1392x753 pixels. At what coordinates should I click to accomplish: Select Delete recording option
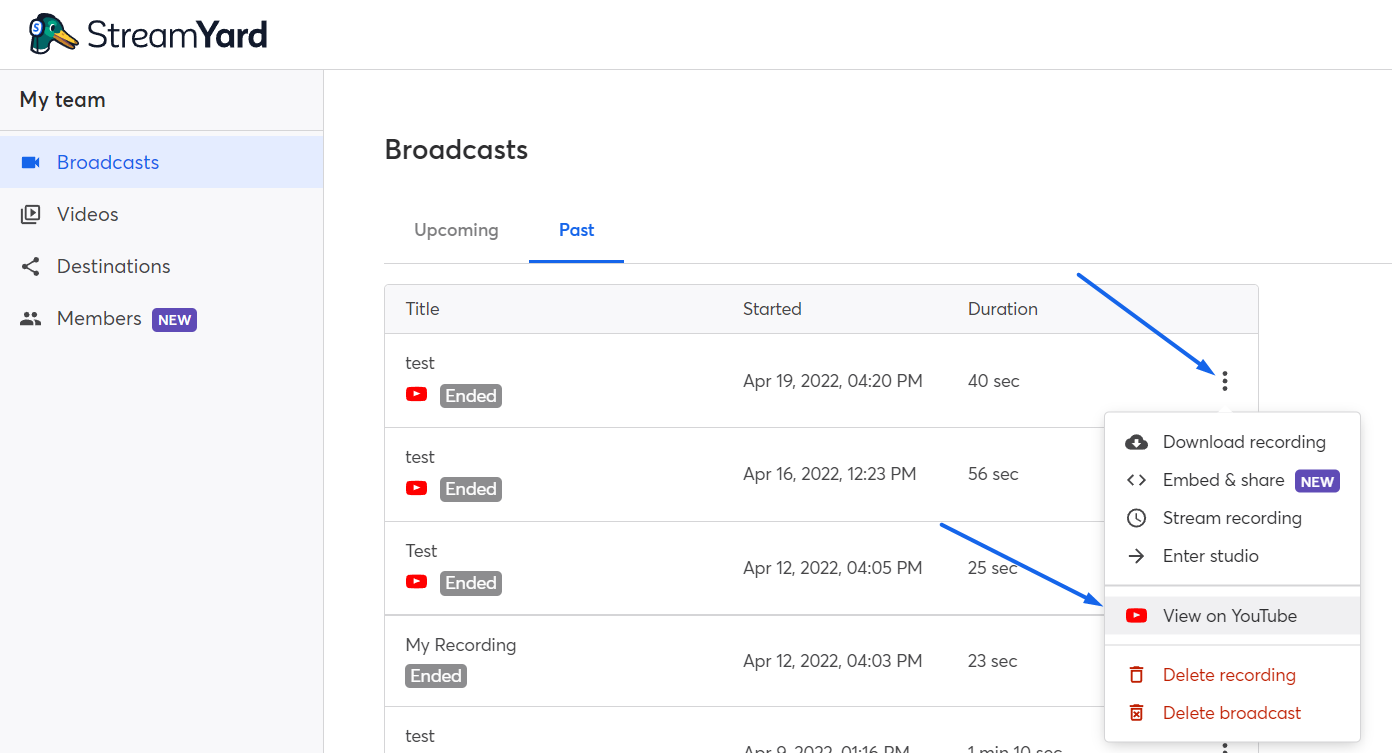pyautogui.click(x=1232, y=675)
